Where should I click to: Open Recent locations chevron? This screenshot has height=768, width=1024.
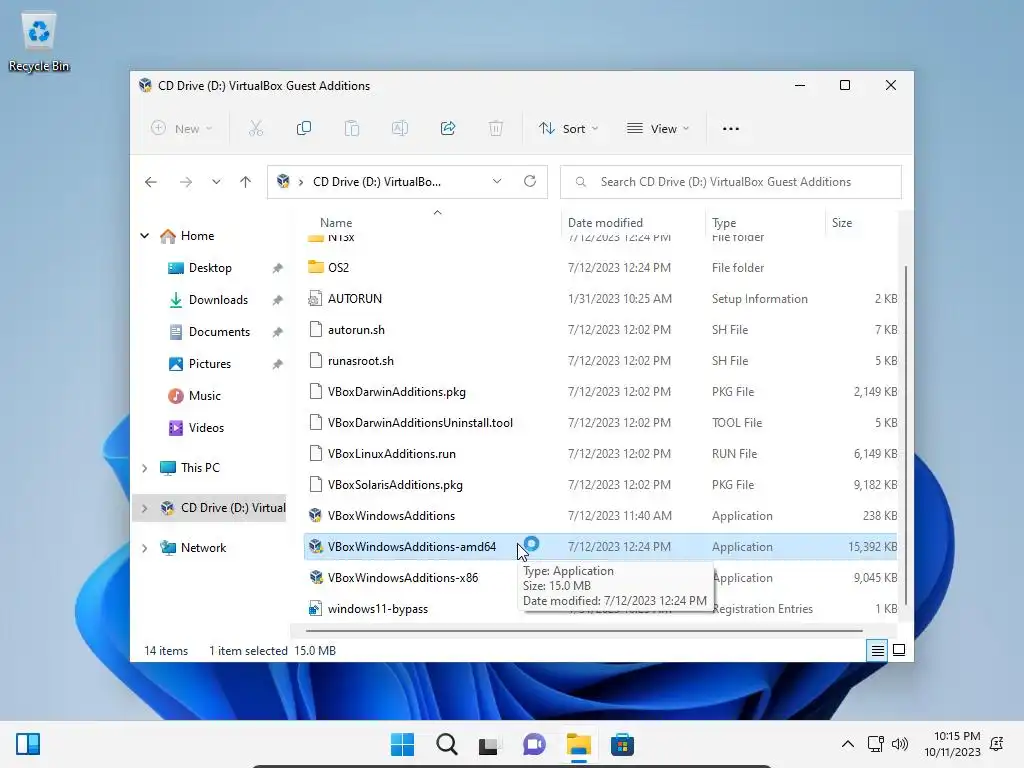click(216, 182)
